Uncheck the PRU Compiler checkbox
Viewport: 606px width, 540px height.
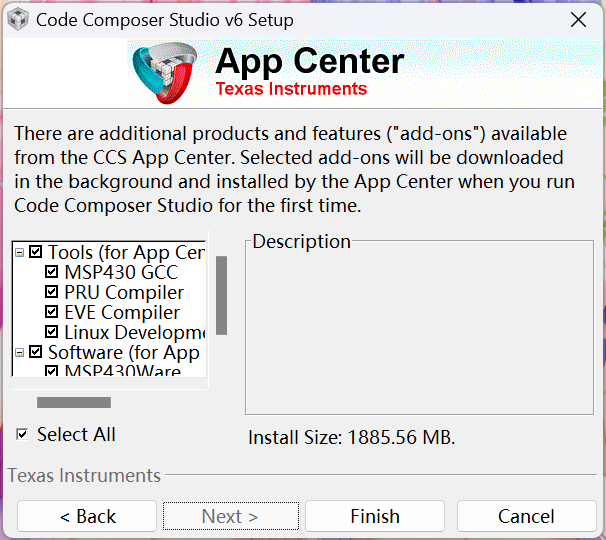coord(51,292)
